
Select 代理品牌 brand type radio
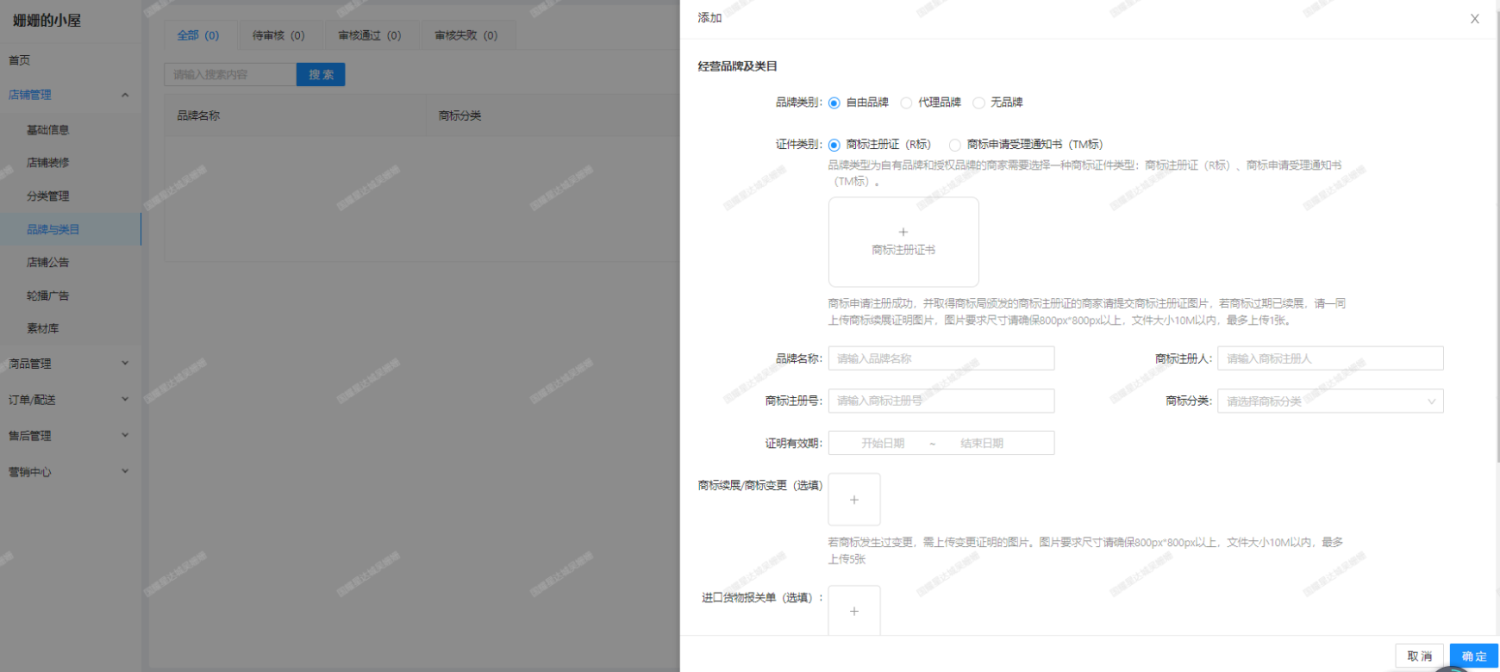point(906,102)
